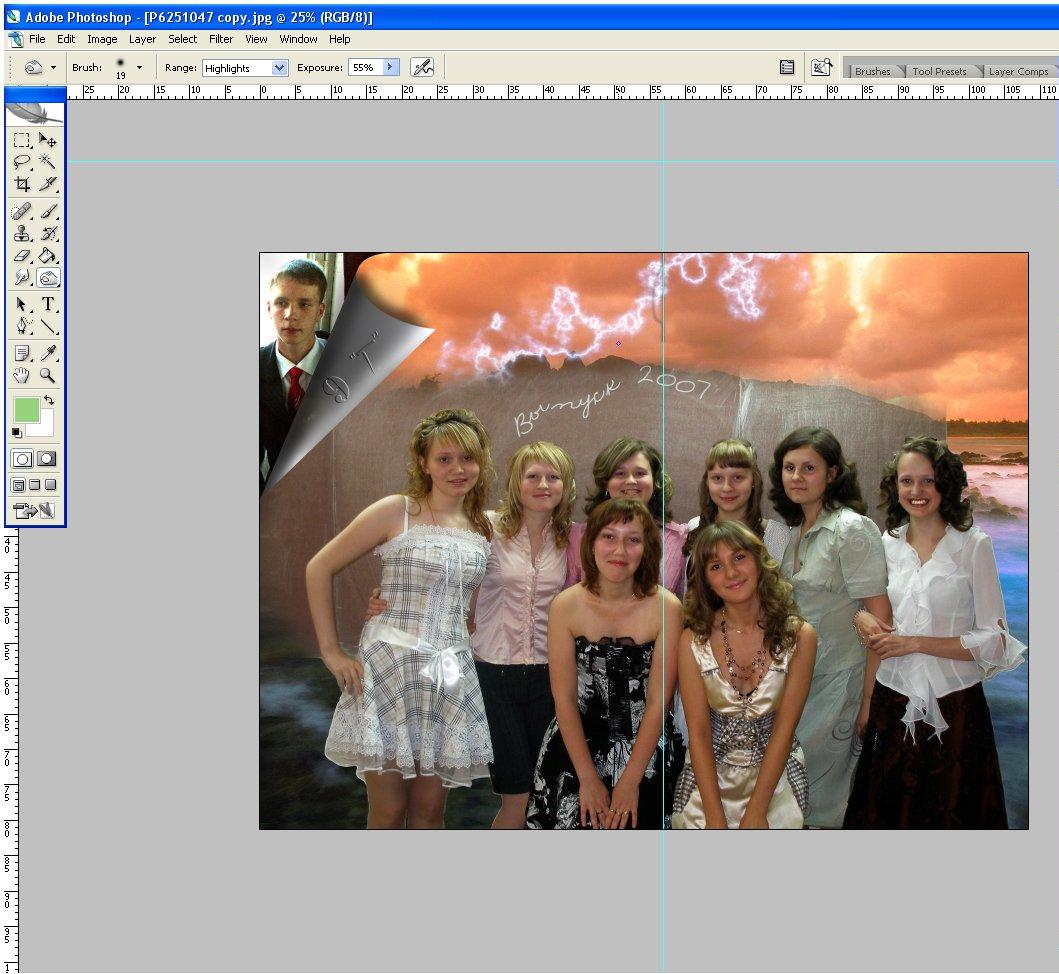Choose the Hand tool
Image resolution: width=1059 pixels, height=974 pixels.
pyautogui.click(x=22, y=375)
